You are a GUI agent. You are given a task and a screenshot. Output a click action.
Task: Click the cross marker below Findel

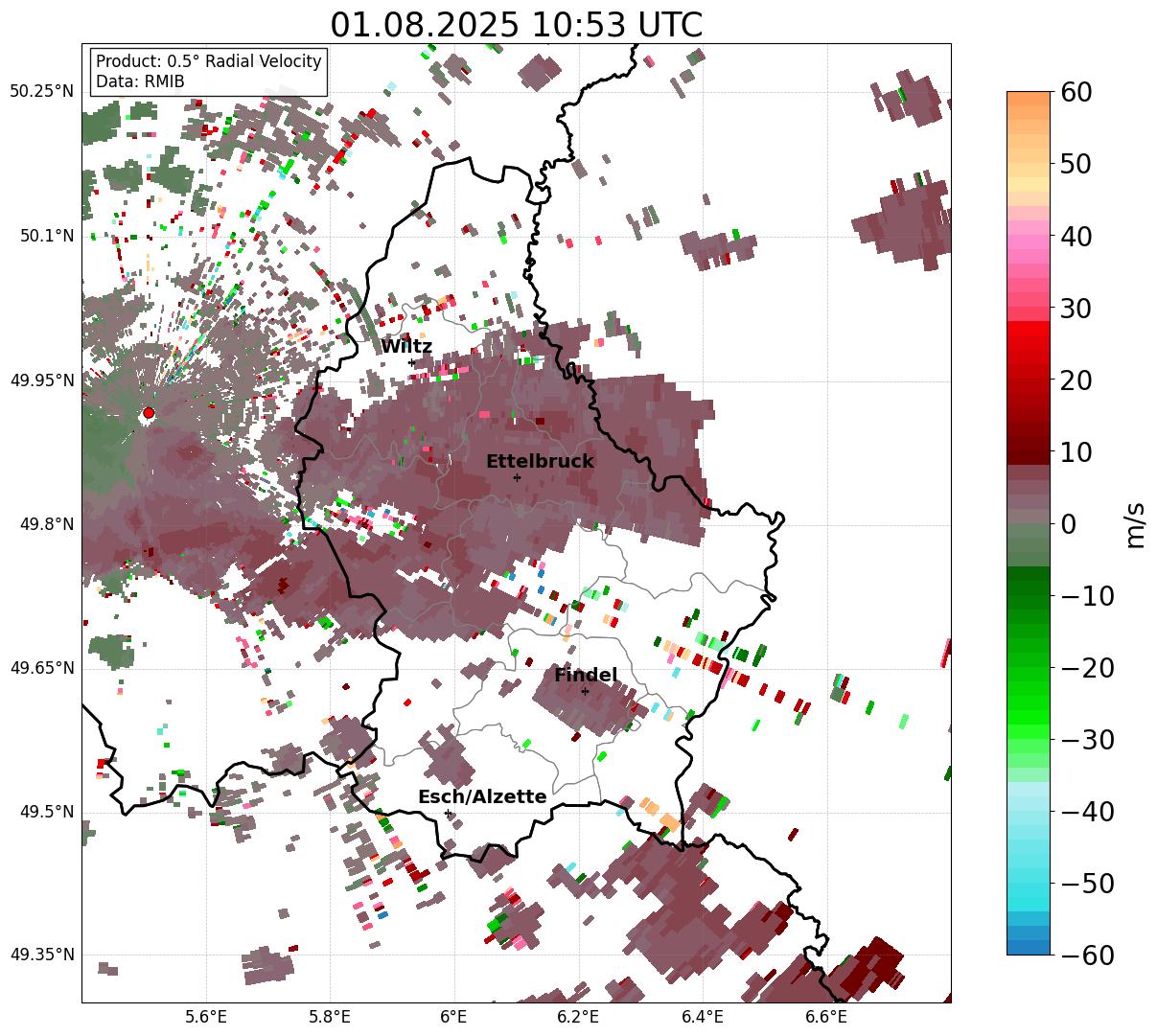(585, 691)
